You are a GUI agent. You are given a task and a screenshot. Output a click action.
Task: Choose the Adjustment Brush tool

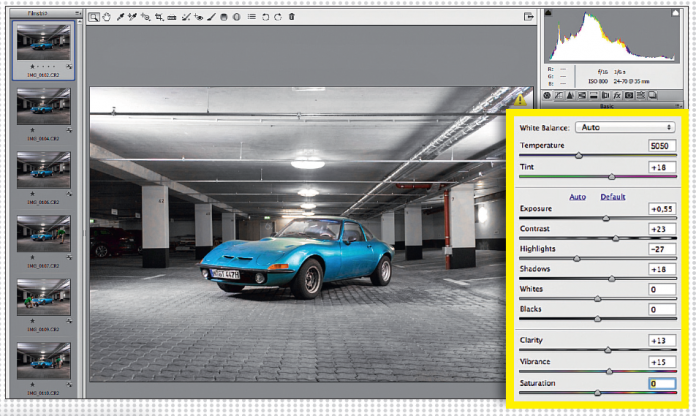211,17
